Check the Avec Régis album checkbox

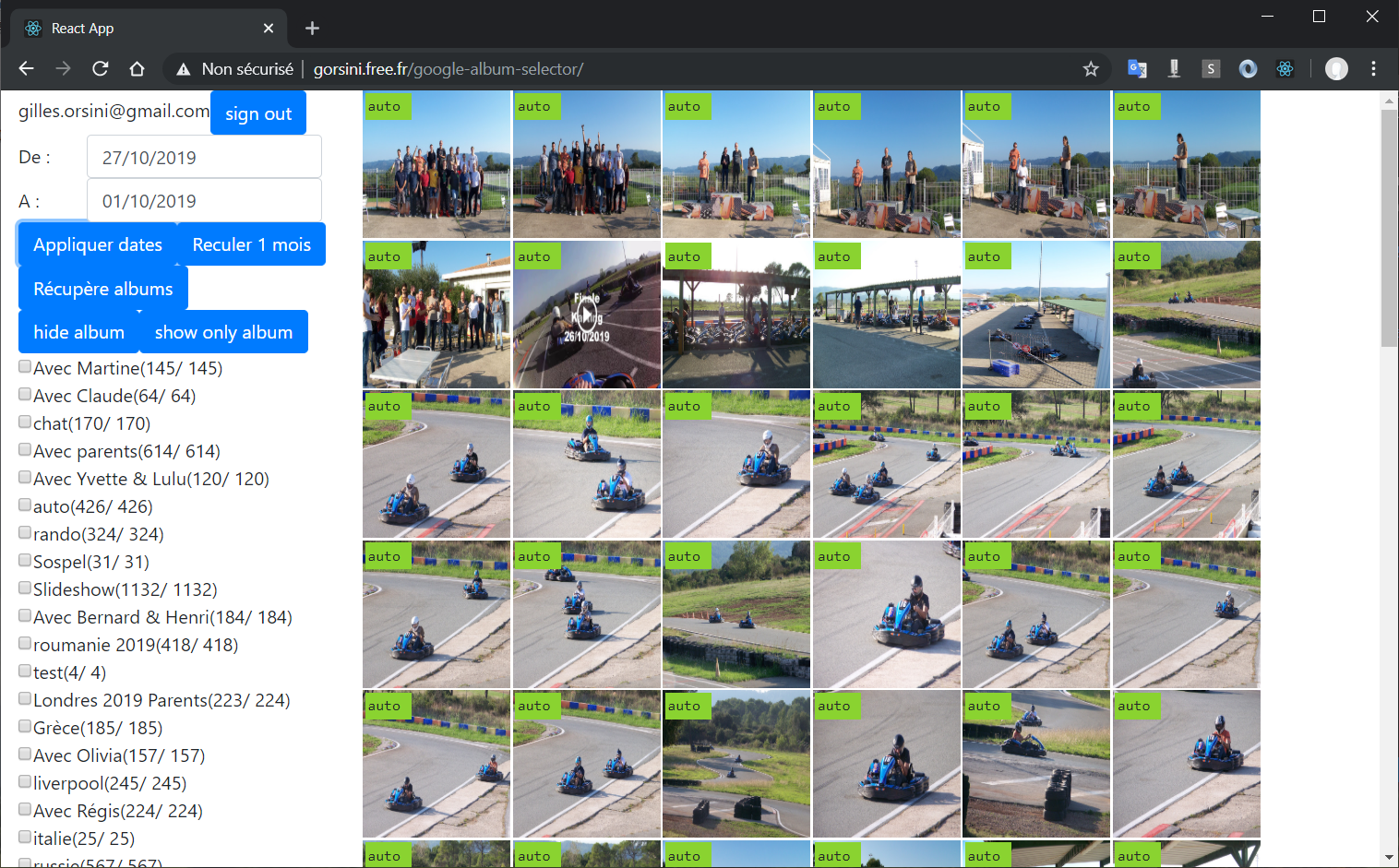tap(25, 809)
